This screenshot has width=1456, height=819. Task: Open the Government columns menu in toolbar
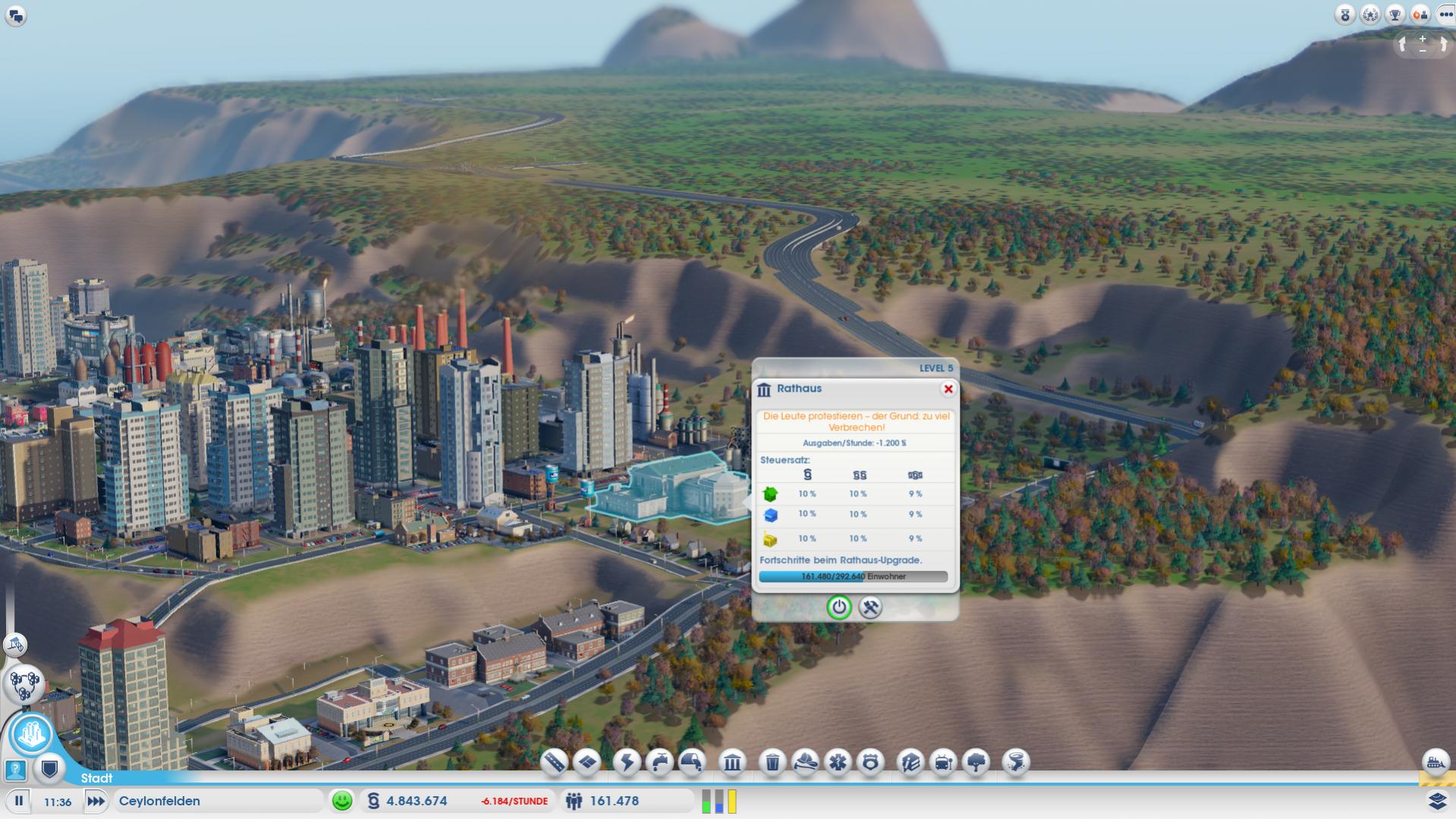[732, 761]
